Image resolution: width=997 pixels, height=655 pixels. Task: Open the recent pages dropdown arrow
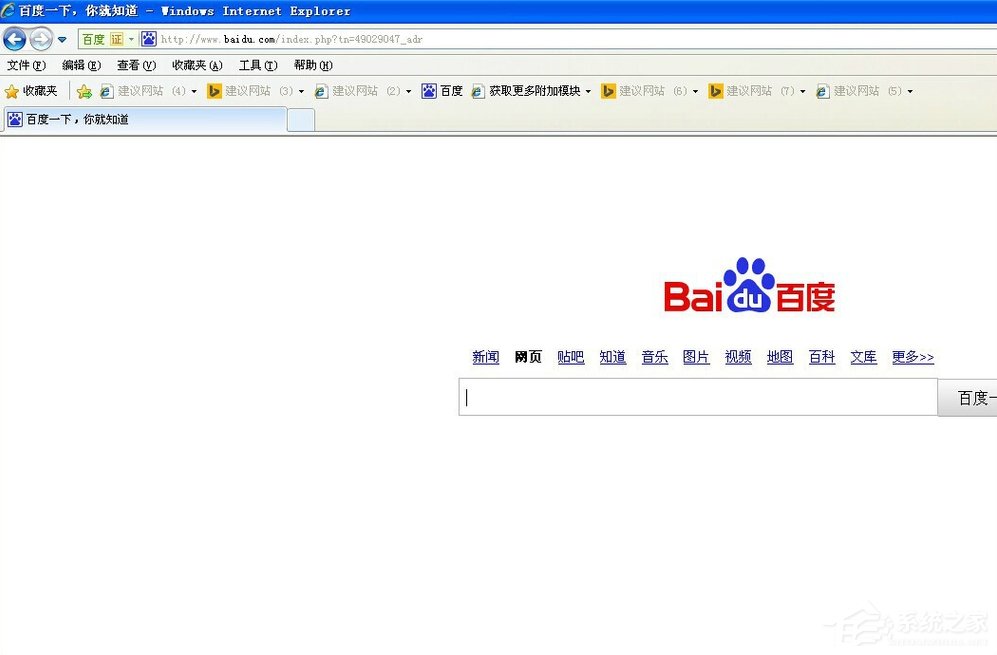pos(62,39)
